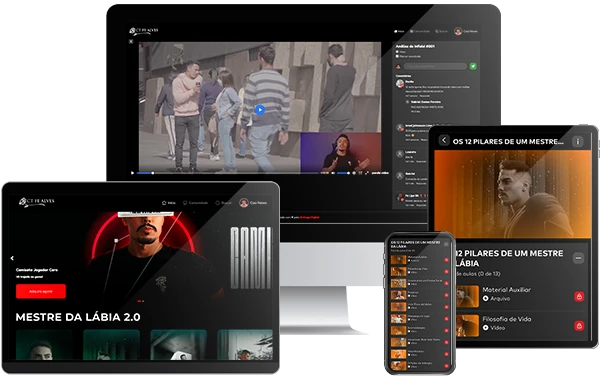This screenshot has height=388, width=600.
Task: Click the red lock icon on Material Auxiliar
Action: tap(579, 297)
